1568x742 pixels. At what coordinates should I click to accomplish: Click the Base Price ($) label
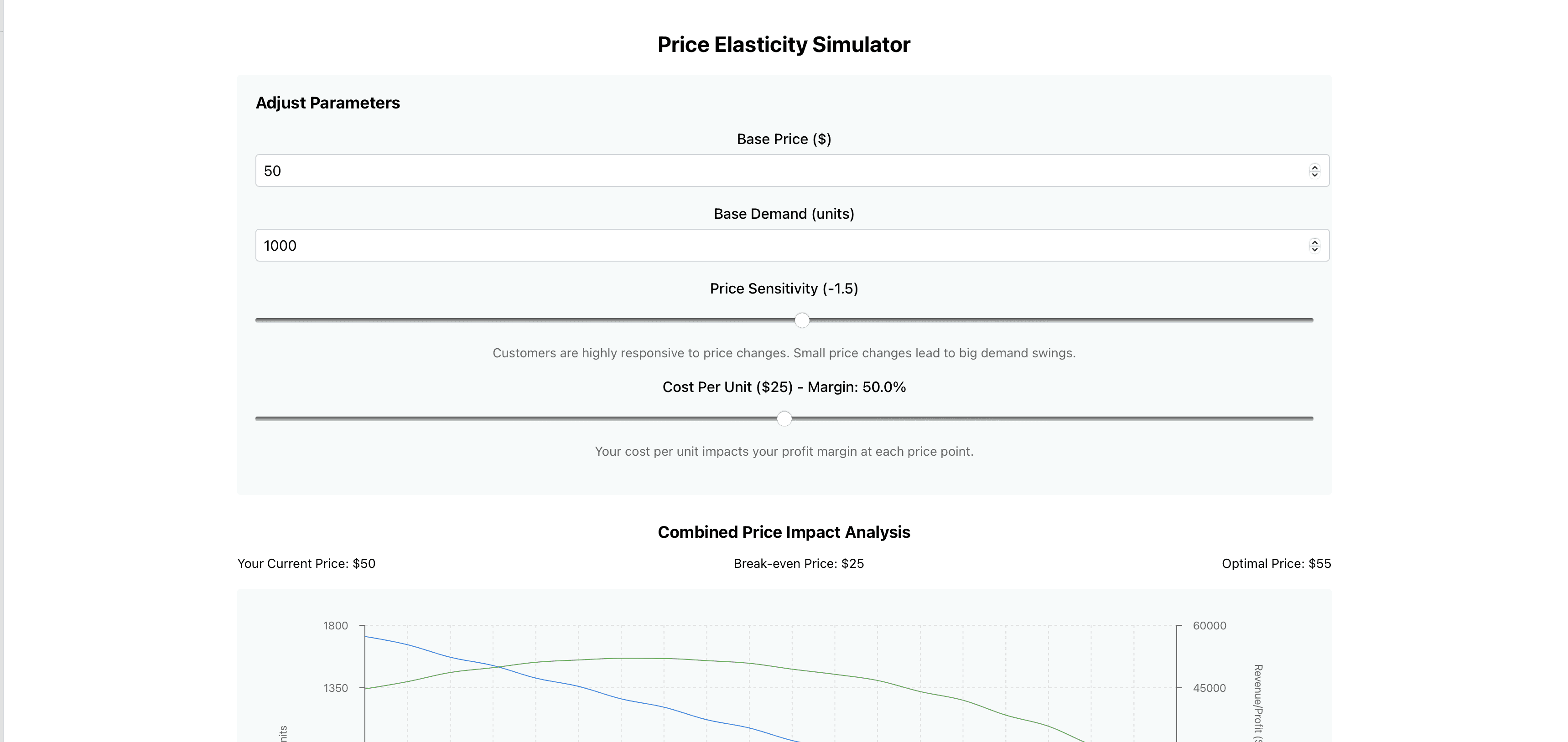tap(784, 139)
